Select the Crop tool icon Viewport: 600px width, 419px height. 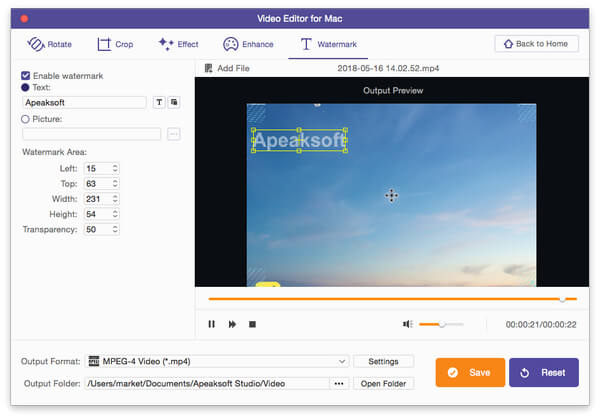(104, 44)
